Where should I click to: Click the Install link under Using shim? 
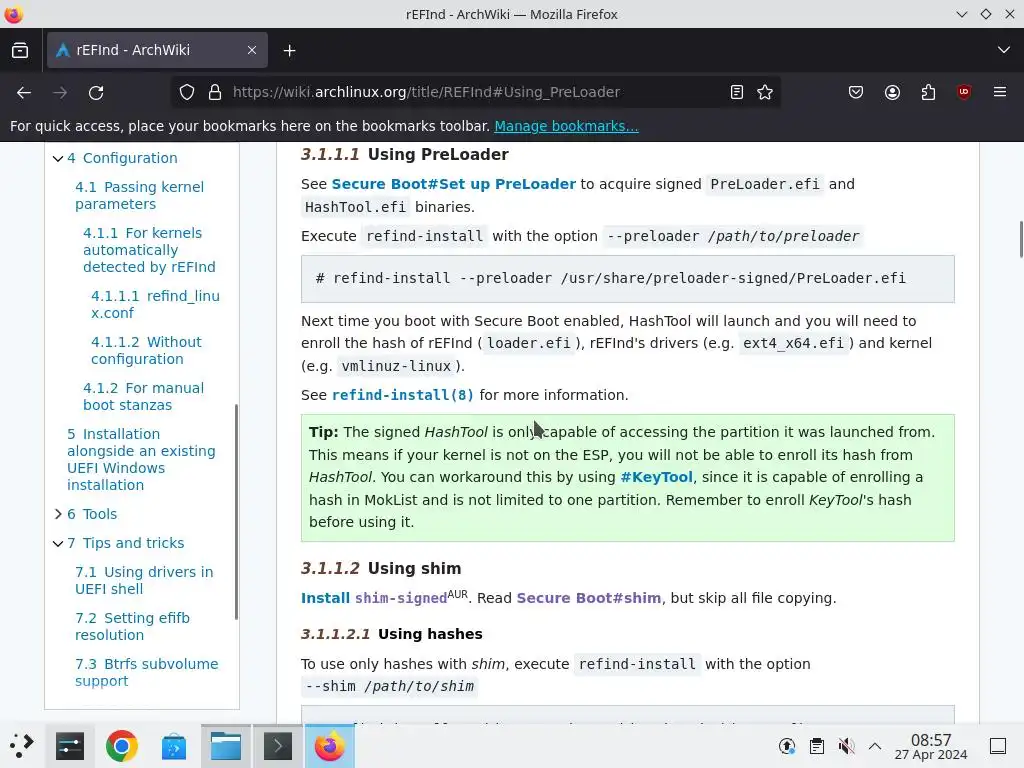pyautogui.click(x=325, y=598)
